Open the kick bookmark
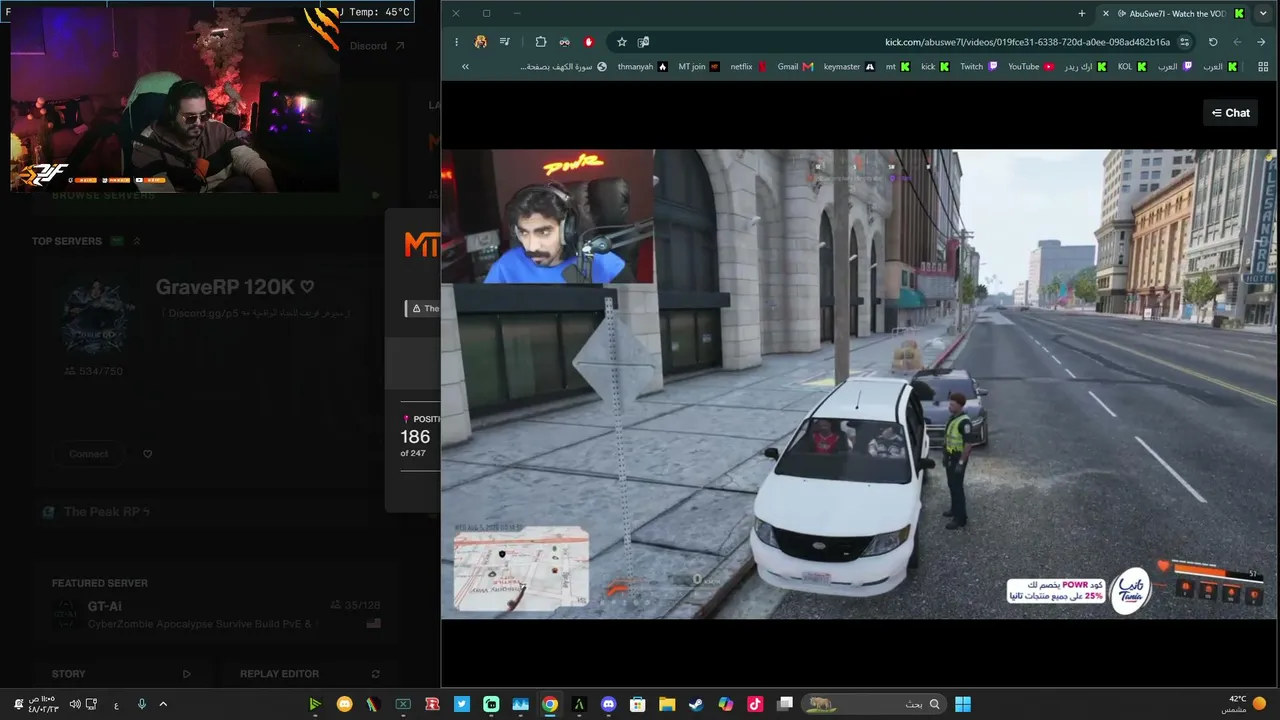 935,67
